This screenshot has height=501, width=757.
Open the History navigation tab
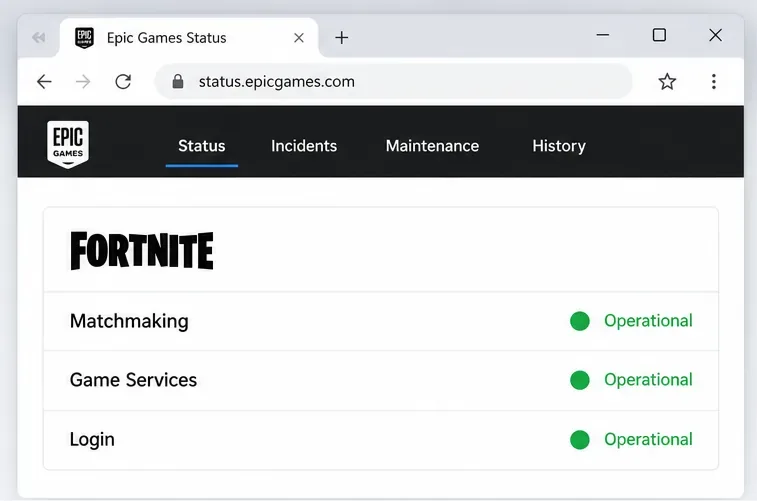tap(559, 146)
